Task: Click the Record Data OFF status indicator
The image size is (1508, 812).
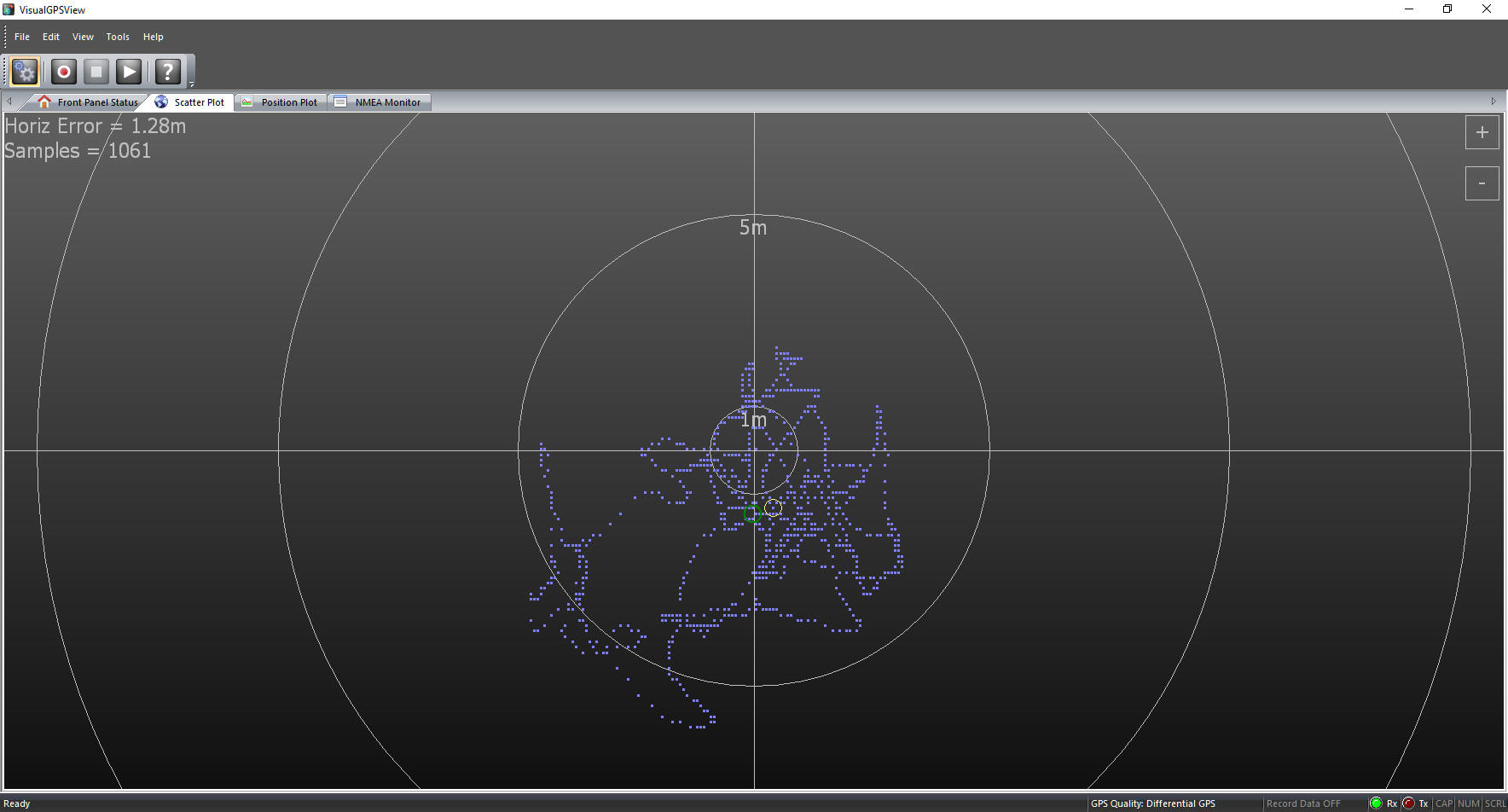Action: click(1302, 803)
